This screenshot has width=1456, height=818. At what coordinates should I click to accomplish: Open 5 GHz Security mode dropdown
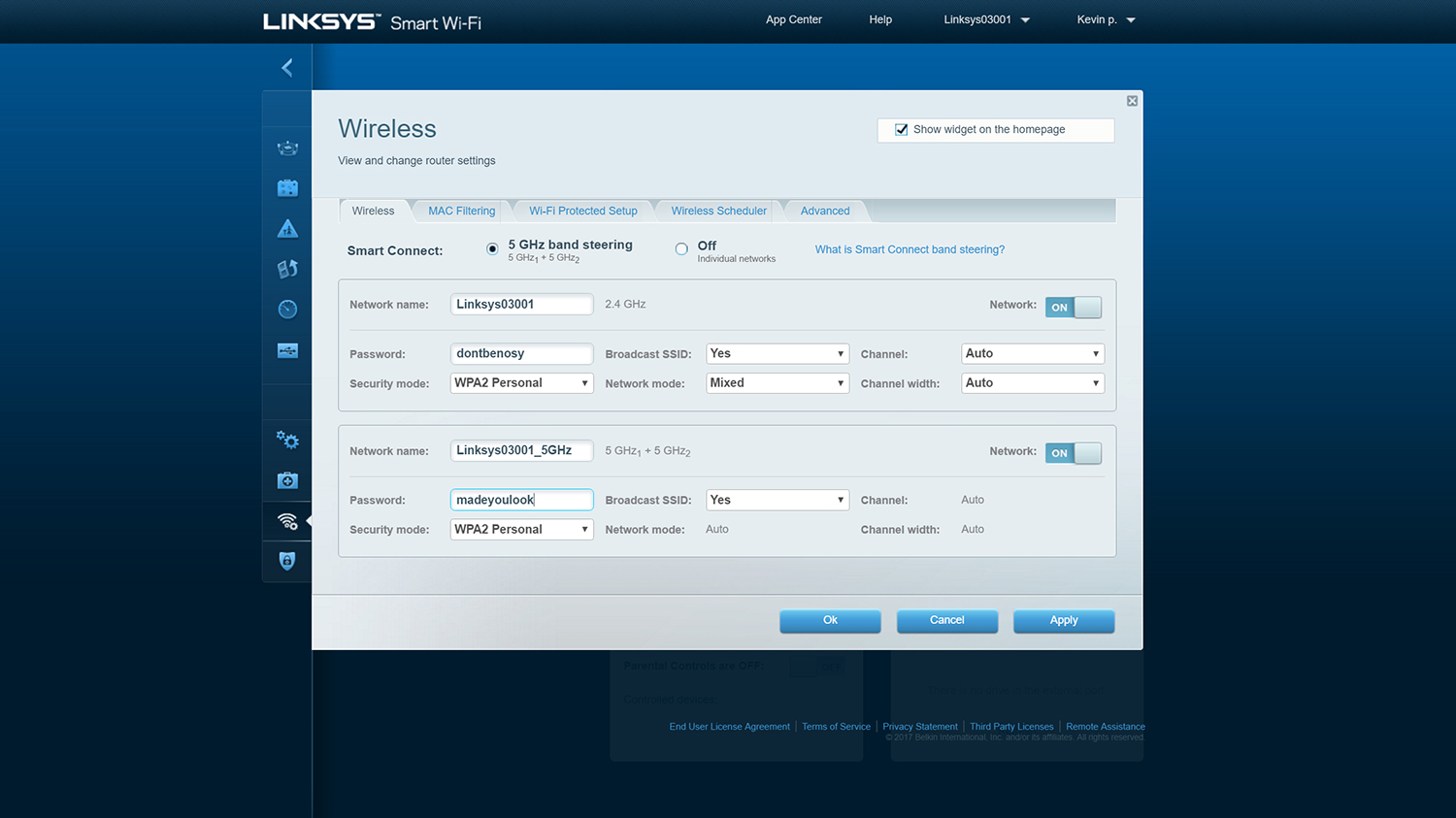pyautogui.click(x=522, y=530)
